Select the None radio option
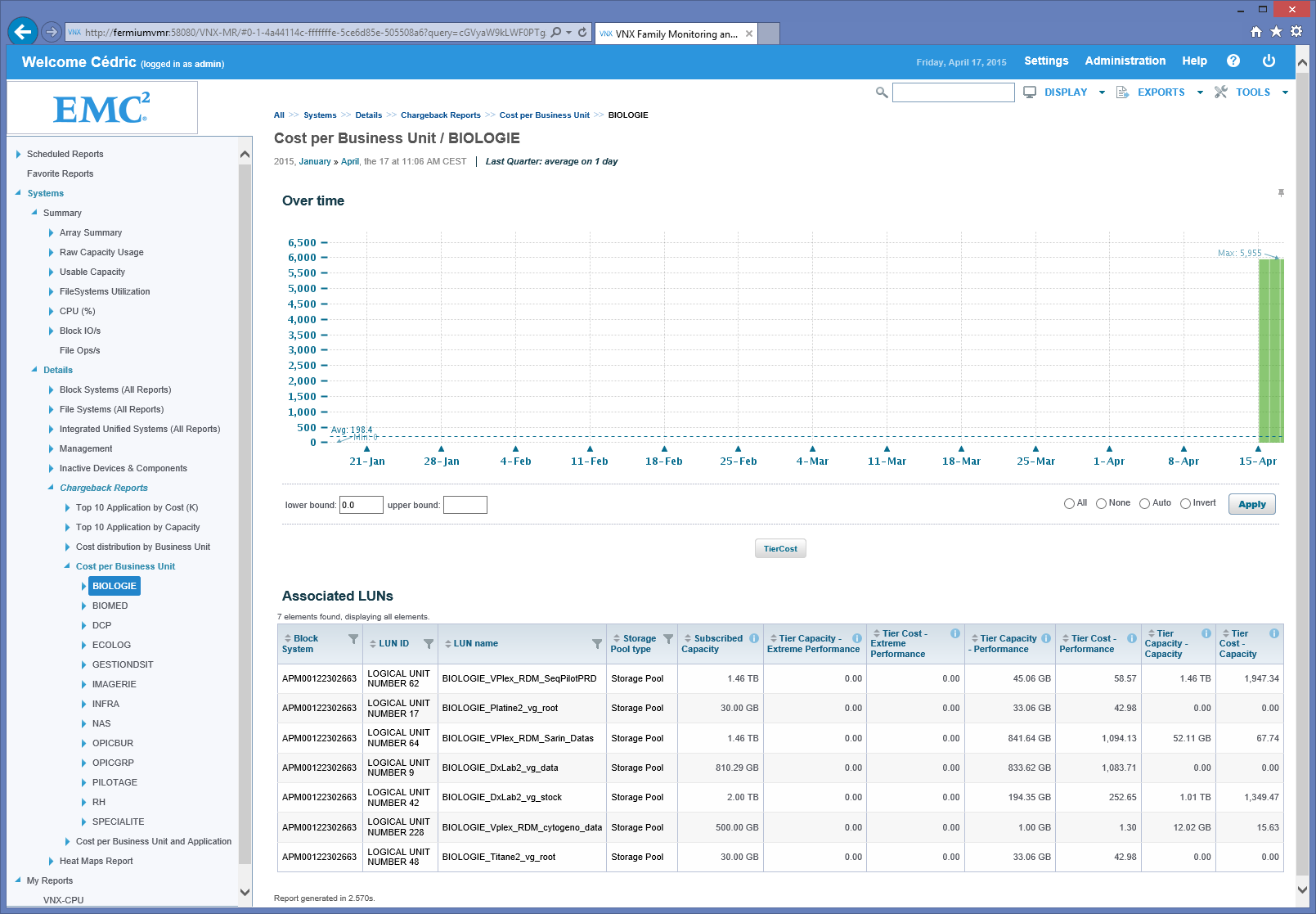Screen dimensions: 1316x914 tap(1101, 504)
